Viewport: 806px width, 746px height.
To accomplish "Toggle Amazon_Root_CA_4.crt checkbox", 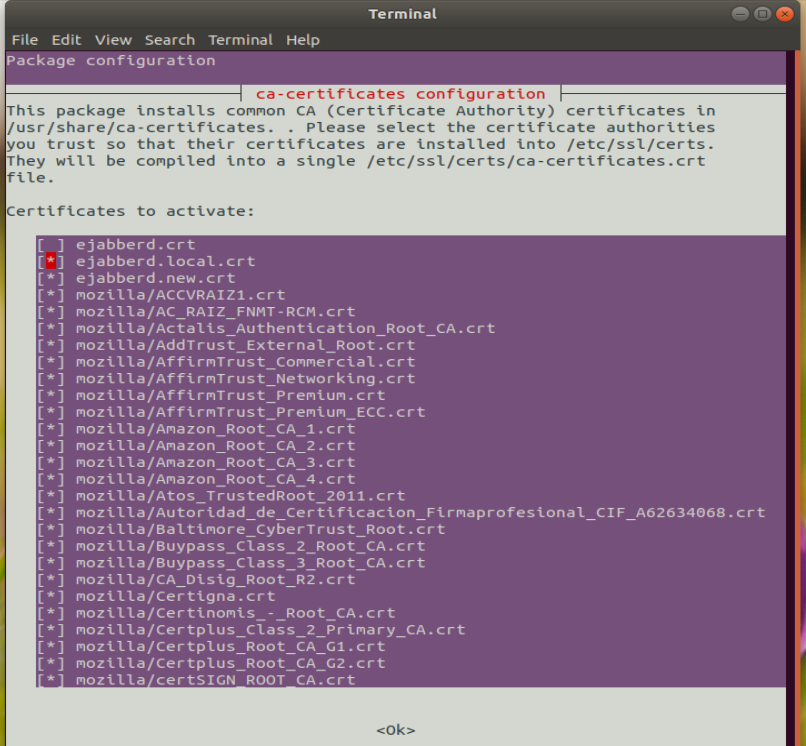I will [51, 479].
